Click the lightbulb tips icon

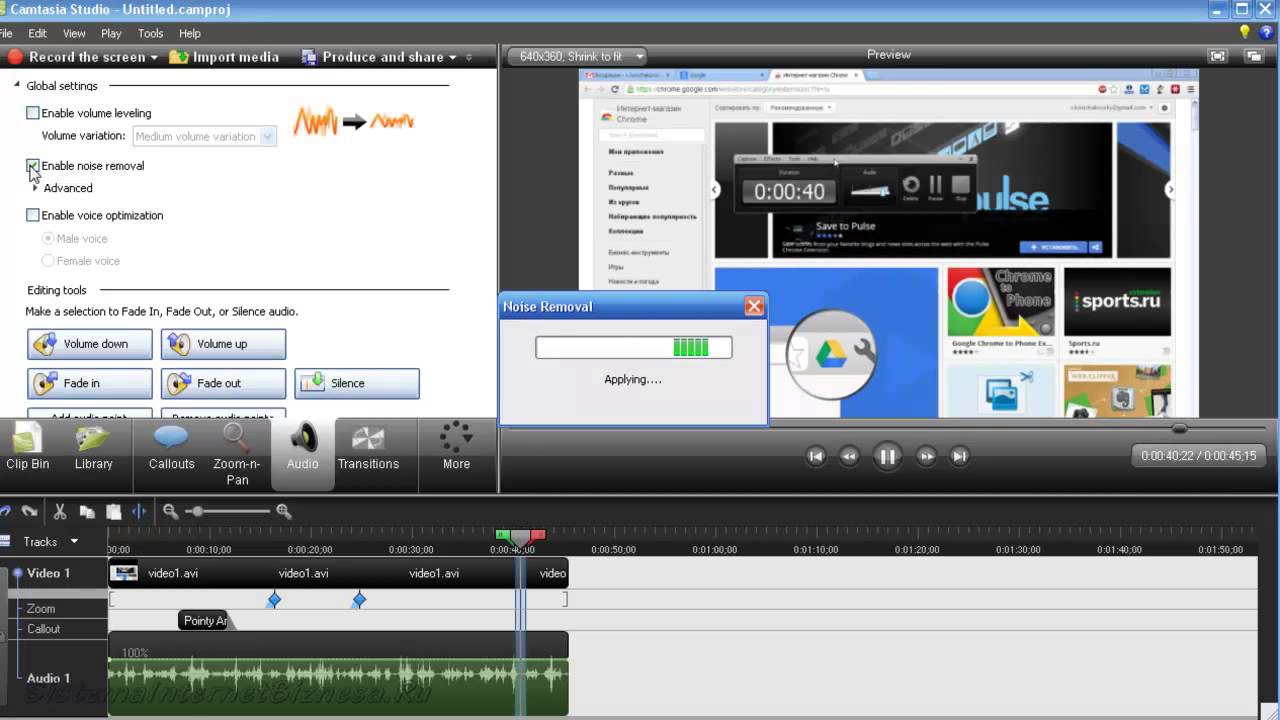(1244, 33)
